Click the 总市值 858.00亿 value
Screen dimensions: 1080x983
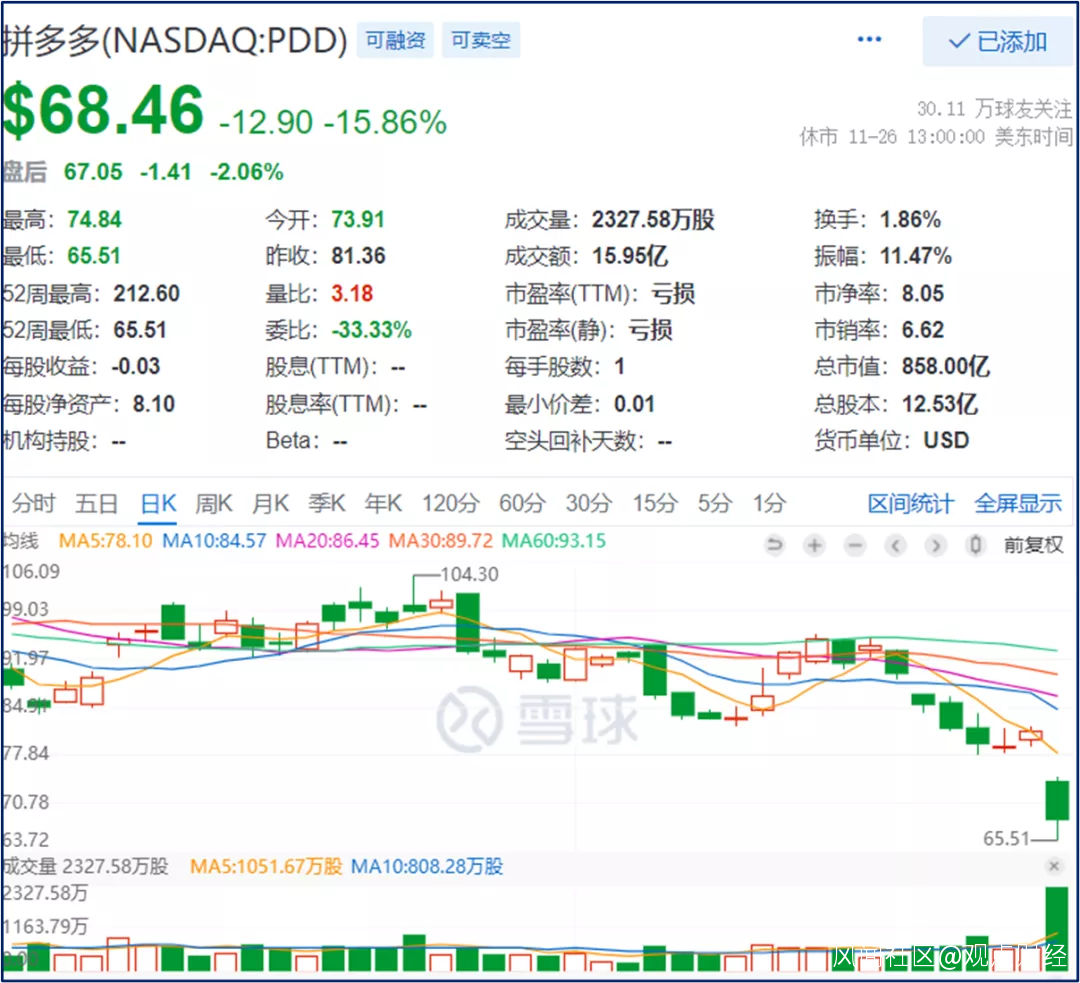pos(946,366)
